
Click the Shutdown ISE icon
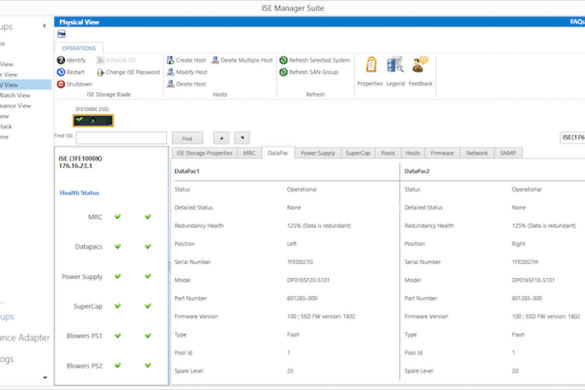coord(61,84)
